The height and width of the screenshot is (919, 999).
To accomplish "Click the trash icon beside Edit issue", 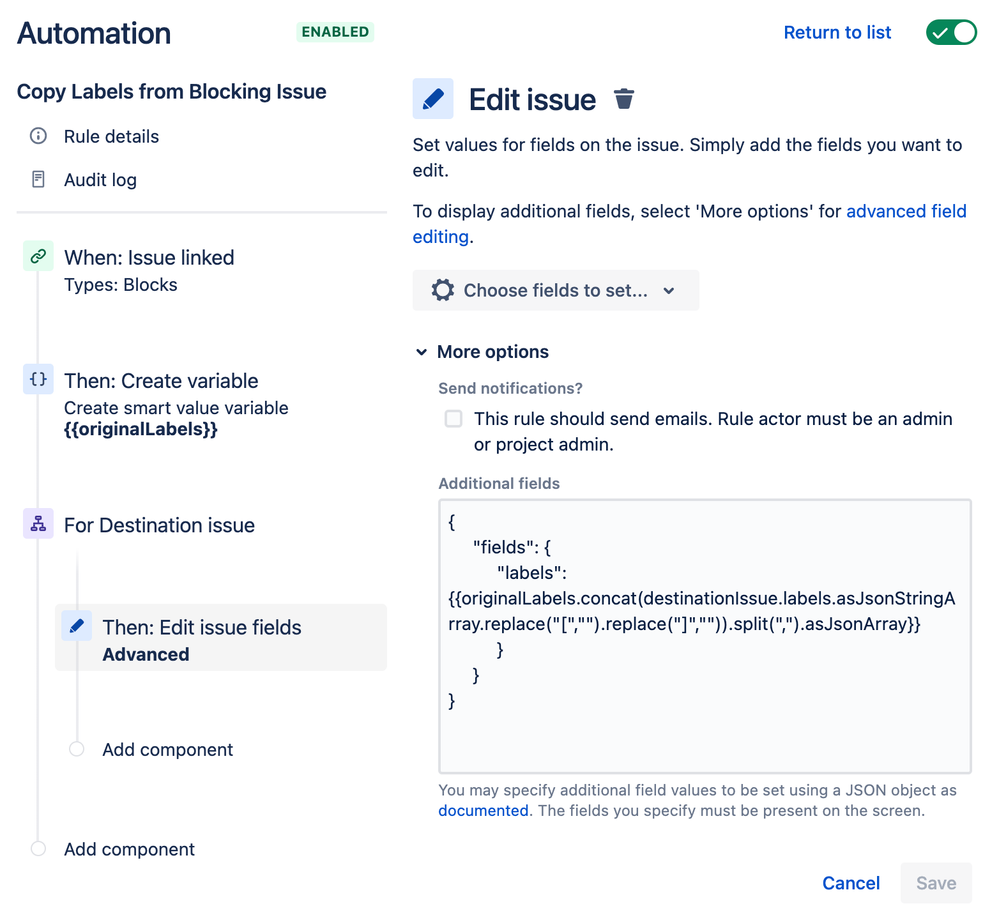I will click(x=624, y=99).
